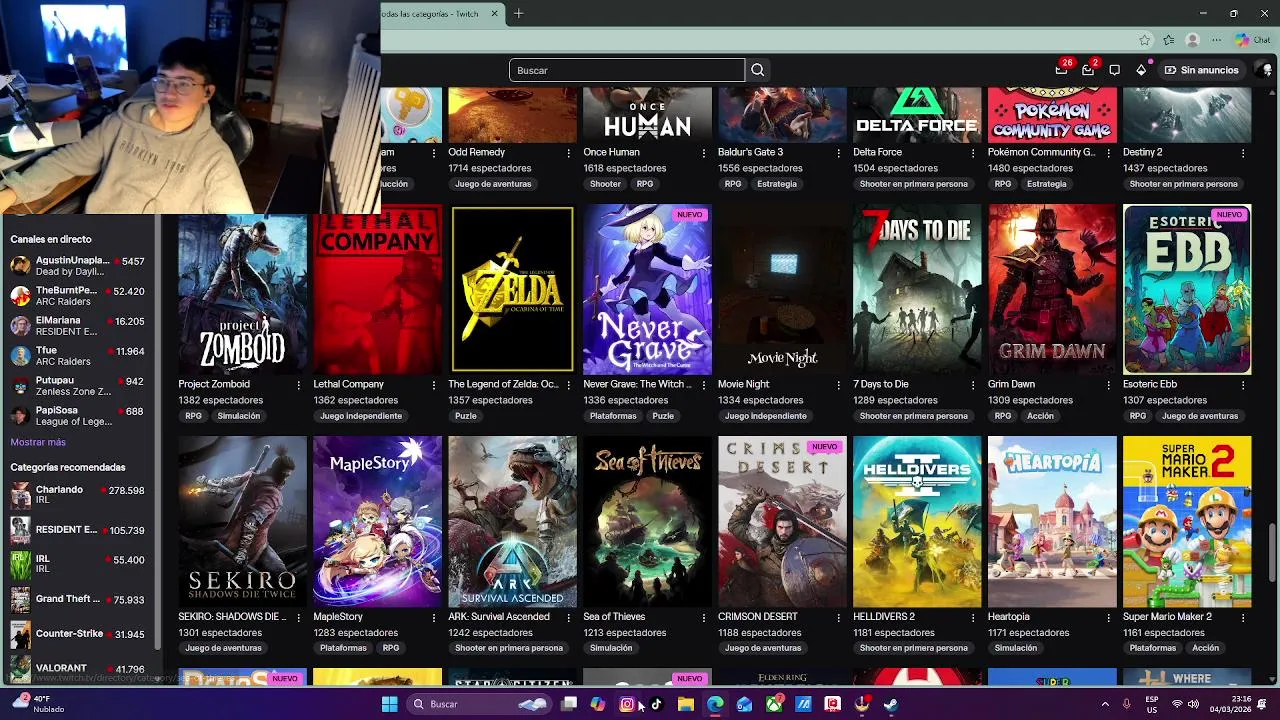Open Edge settings and more ellipsis
This screenshot has width=1280, height=720.
1216,40
